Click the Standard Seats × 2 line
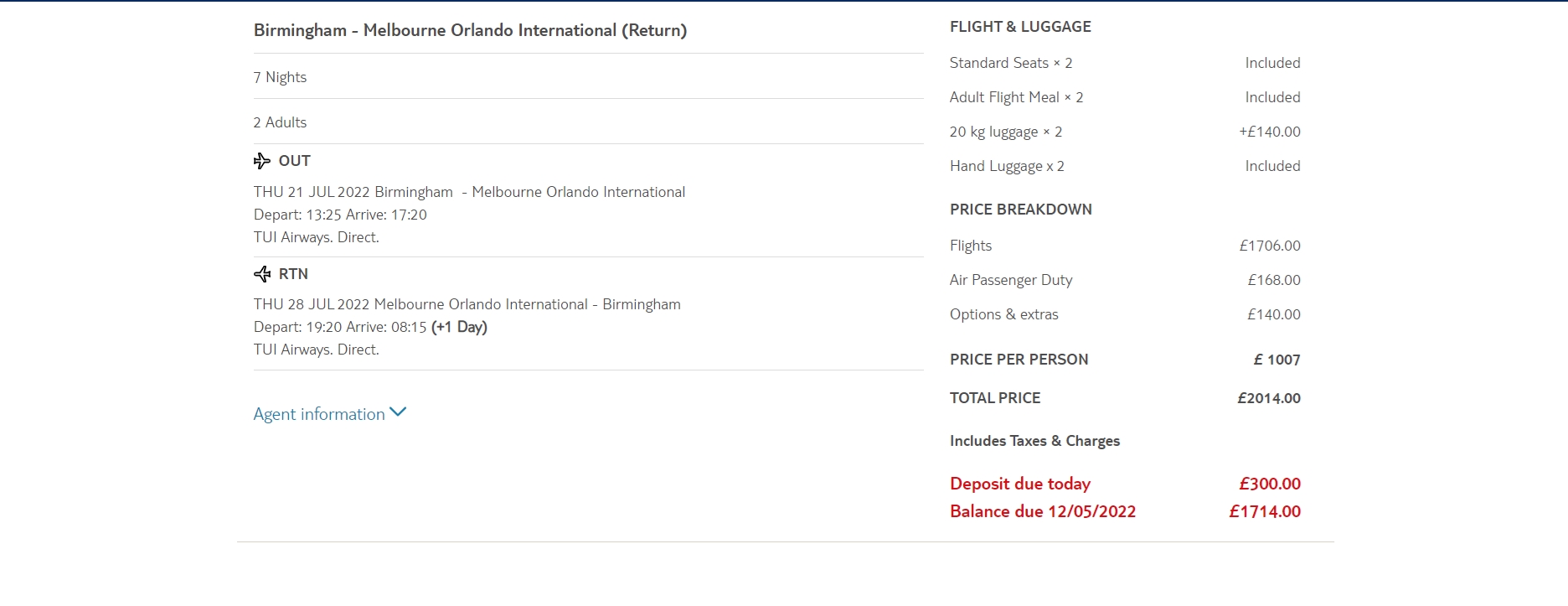The width and height of the screenshot is (1568, 606). [1010, 63]
